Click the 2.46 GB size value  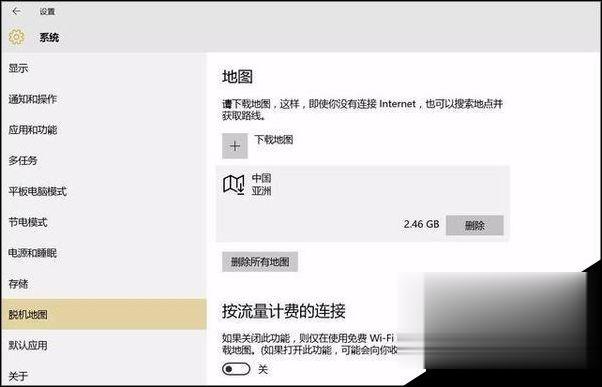(421, 224)
